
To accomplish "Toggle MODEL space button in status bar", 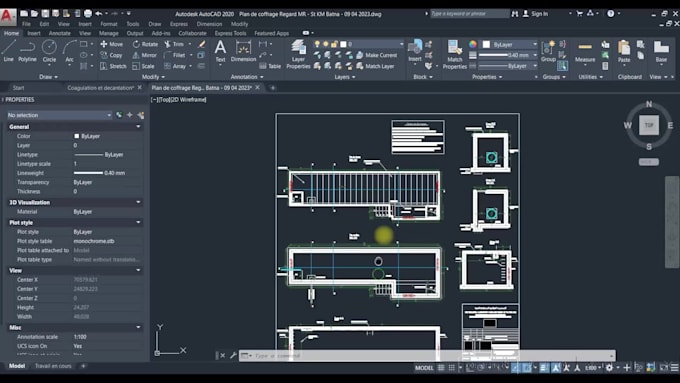I will click(424, 368).
